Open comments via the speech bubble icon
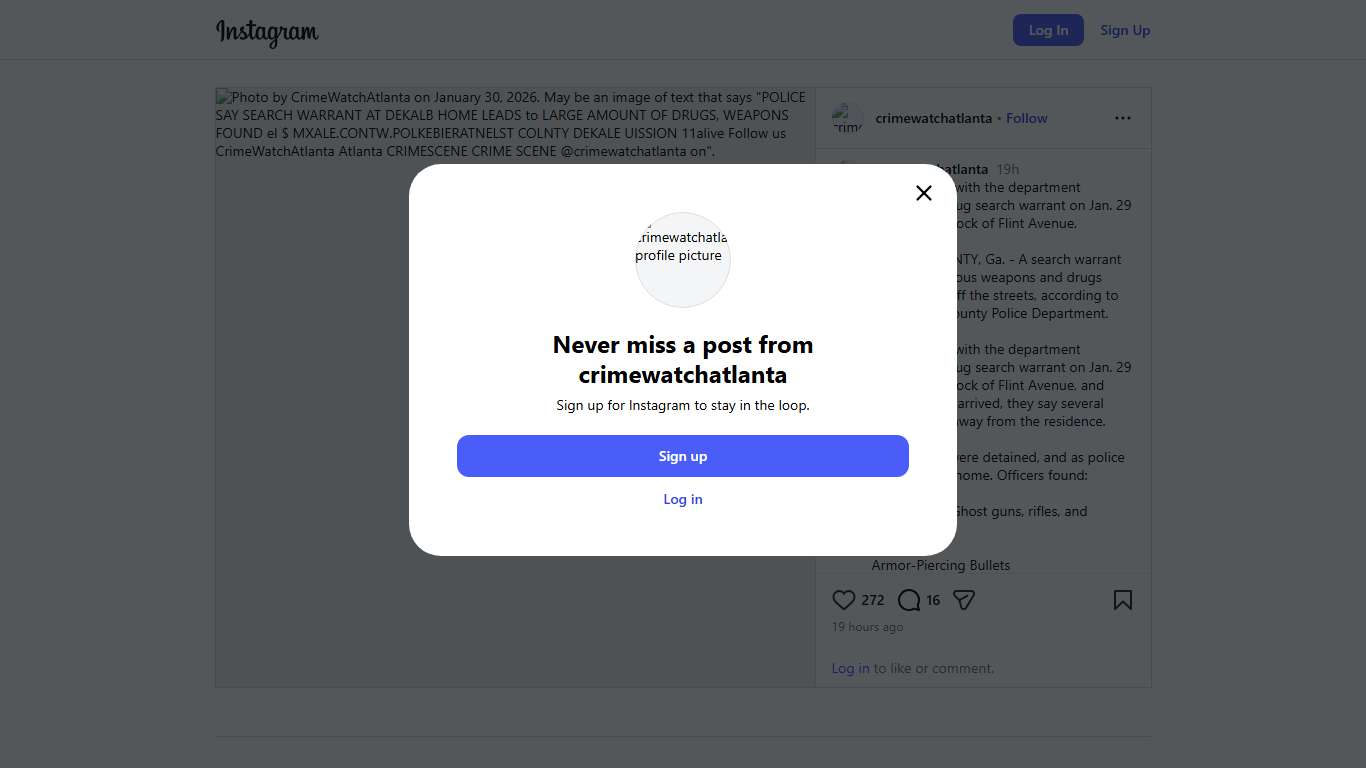The height and width of the screenshot is (768, 1366). [908, 600]
